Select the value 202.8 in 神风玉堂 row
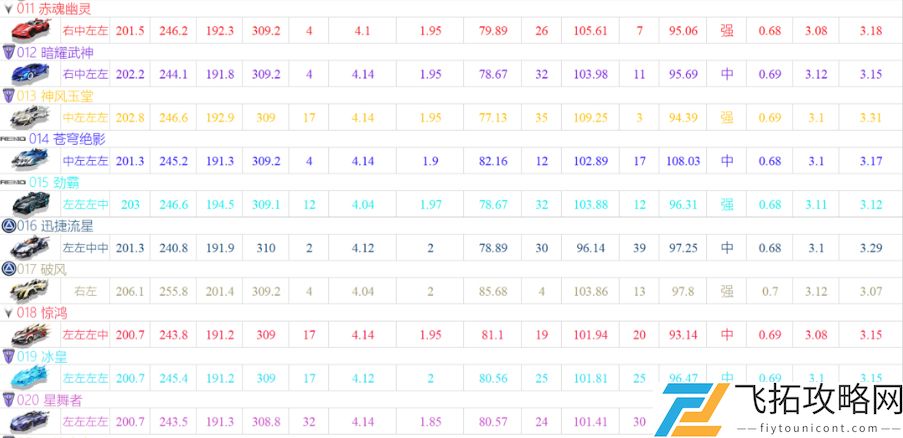 click(130, 117)
